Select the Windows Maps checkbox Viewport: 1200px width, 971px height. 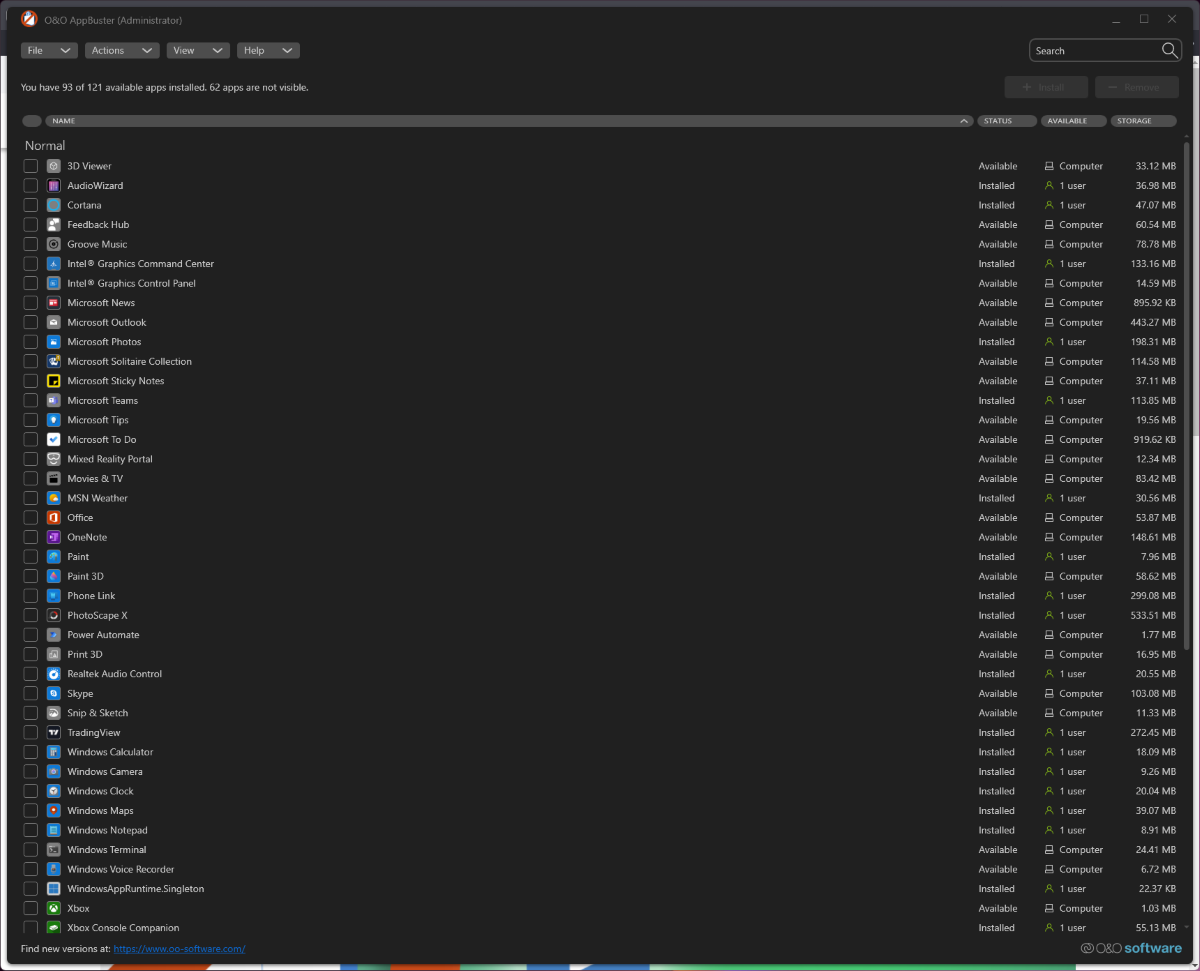click(31, 811)
